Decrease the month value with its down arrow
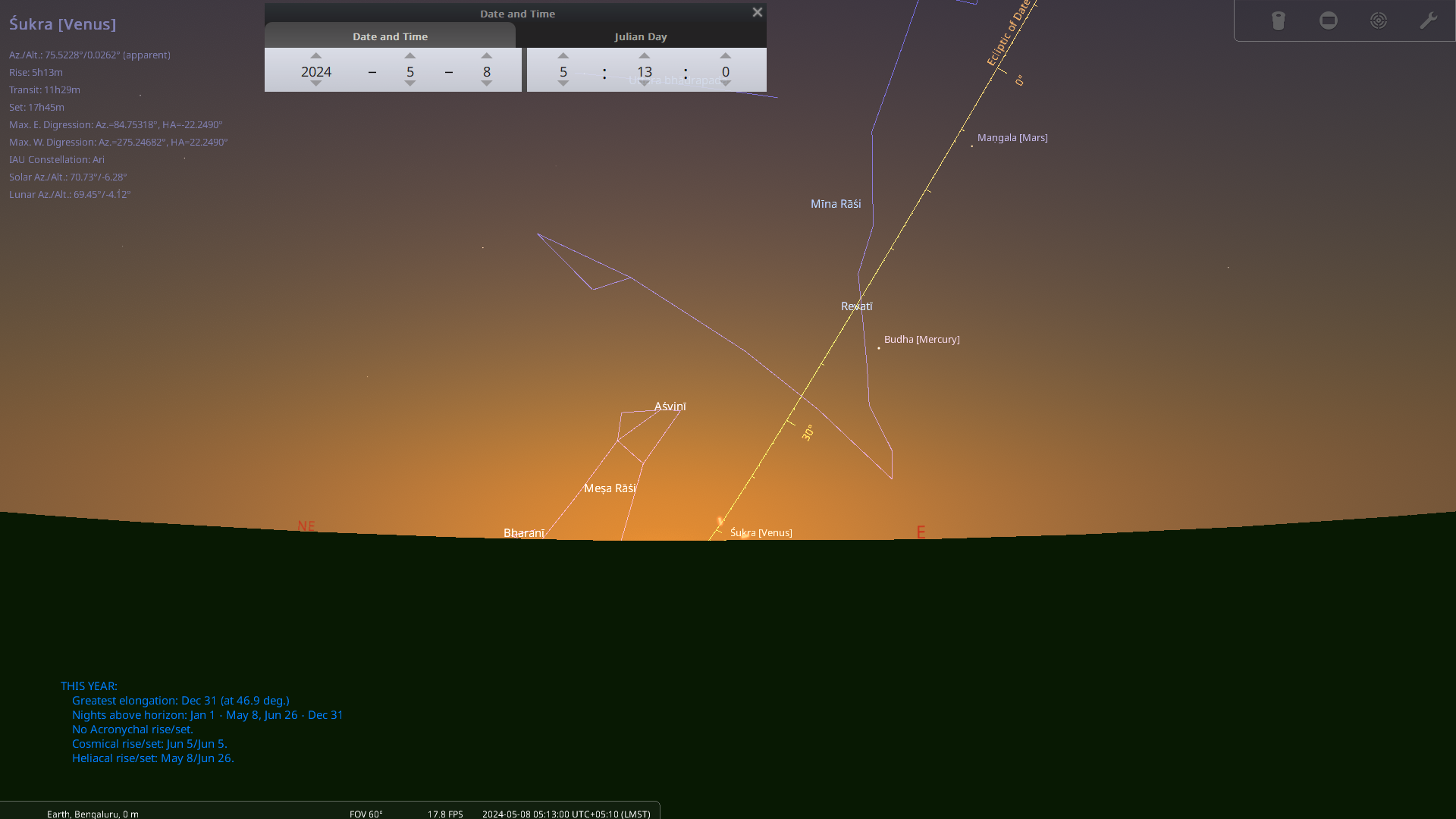1456x819 pixels. 409,85
